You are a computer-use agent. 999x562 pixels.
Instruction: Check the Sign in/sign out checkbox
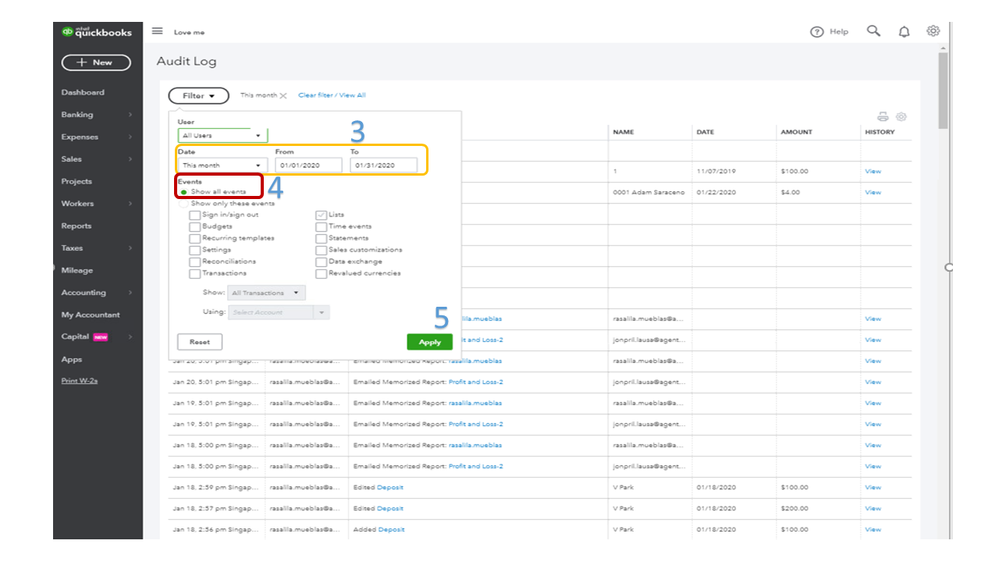pos(194,215)
